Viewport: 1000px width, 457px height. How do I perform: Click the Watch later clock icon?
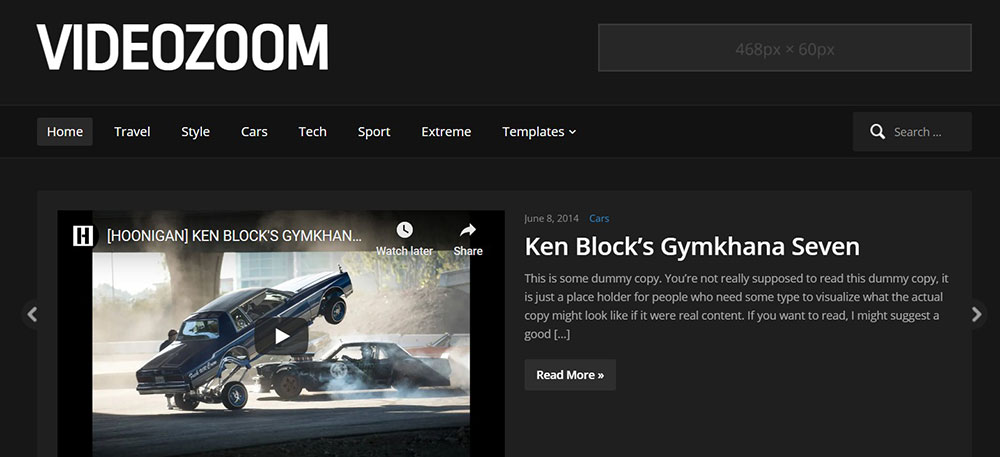tap(404, 230)
